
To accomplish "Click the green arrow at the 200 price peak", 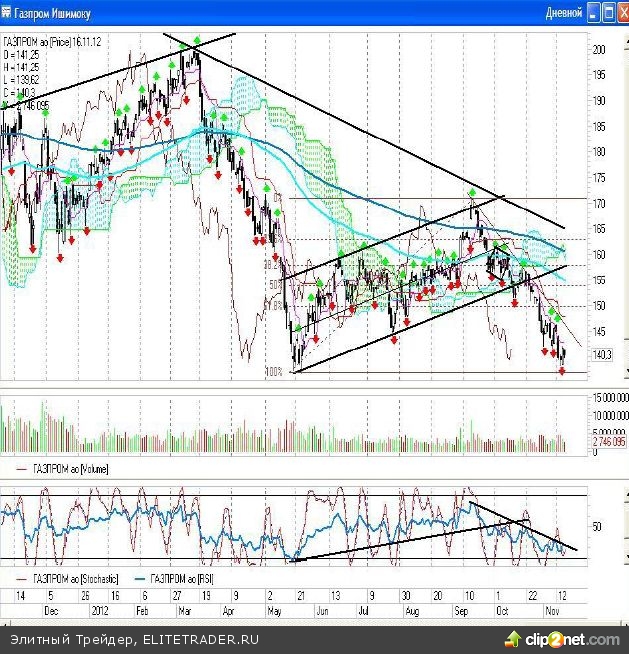I will click(197, 40).
